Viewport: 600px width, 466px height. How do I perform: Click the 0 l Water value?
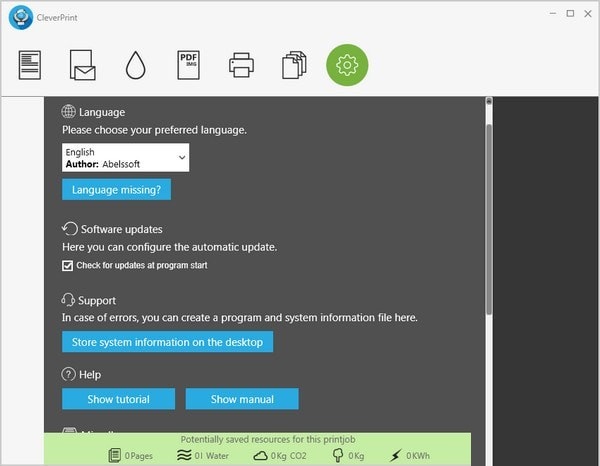pos(212,456)
